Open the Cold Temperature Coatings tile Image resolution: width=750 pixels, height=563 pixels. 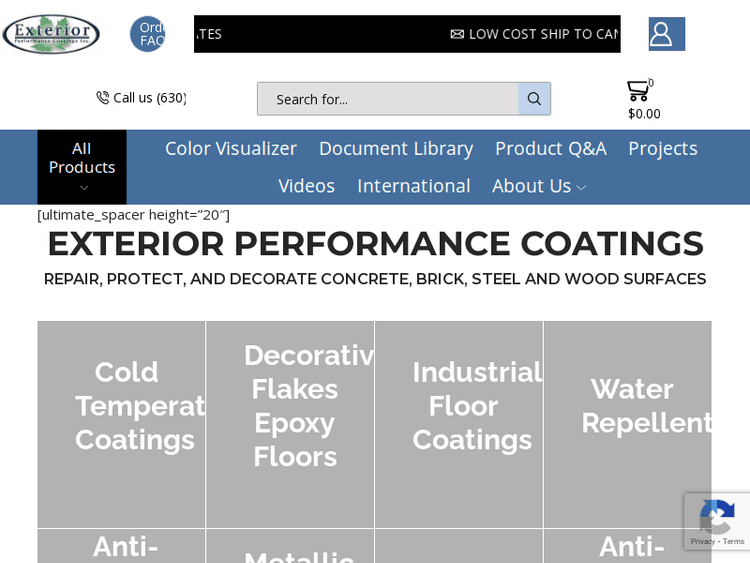point(121,424)
